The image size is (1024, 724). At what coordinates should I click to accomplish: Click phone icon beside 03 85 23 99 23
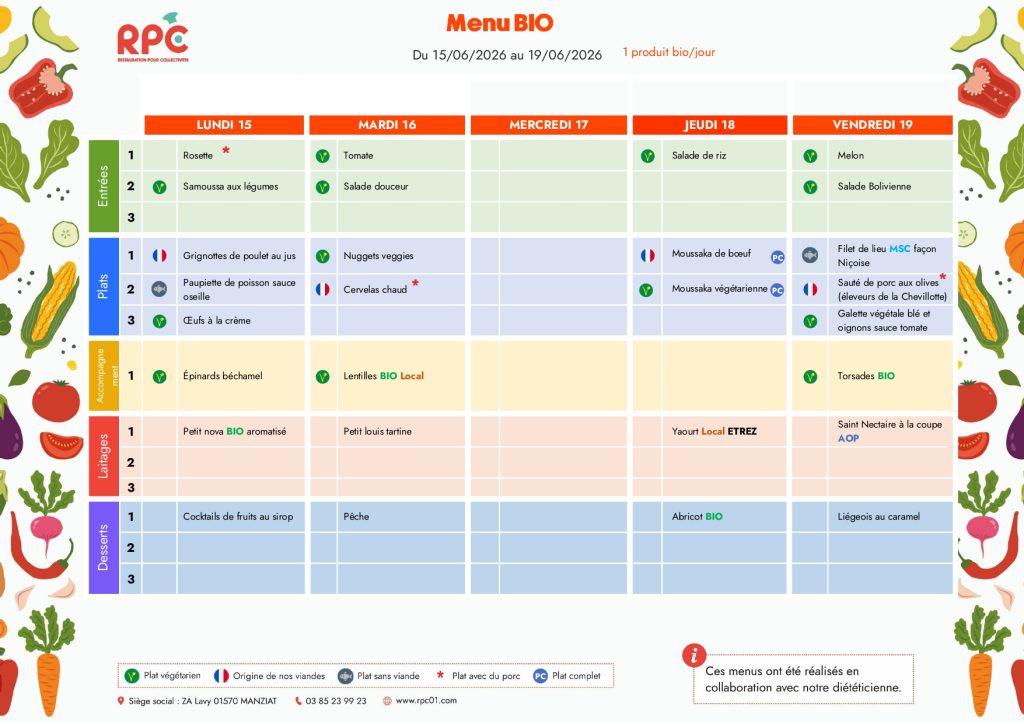tap(298, 701)
